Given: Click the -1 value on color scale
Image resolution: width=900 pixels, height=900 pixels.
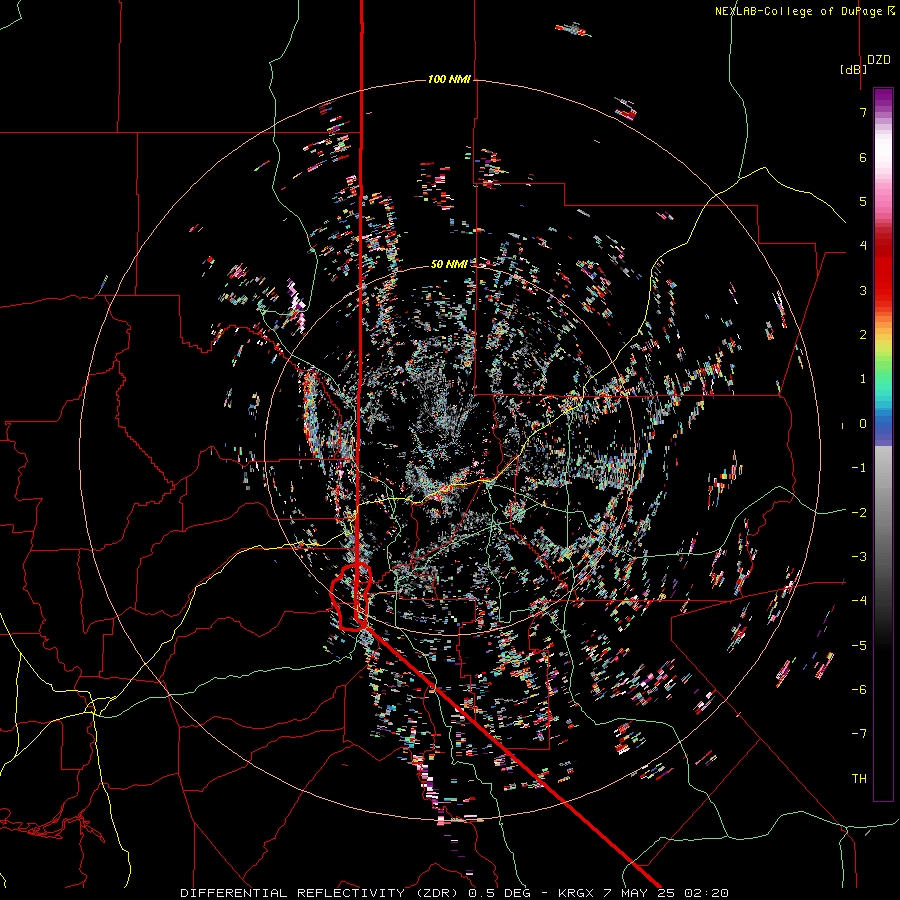Looking at the screenshot, I should 859,468.
